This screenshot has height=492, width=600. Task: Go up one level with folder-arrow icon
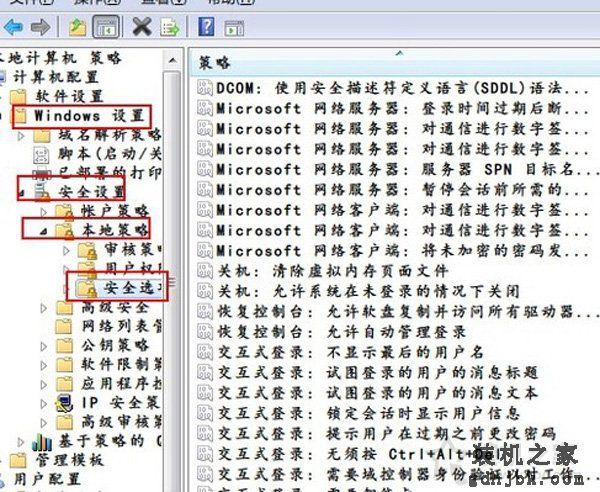coord(78,28)
